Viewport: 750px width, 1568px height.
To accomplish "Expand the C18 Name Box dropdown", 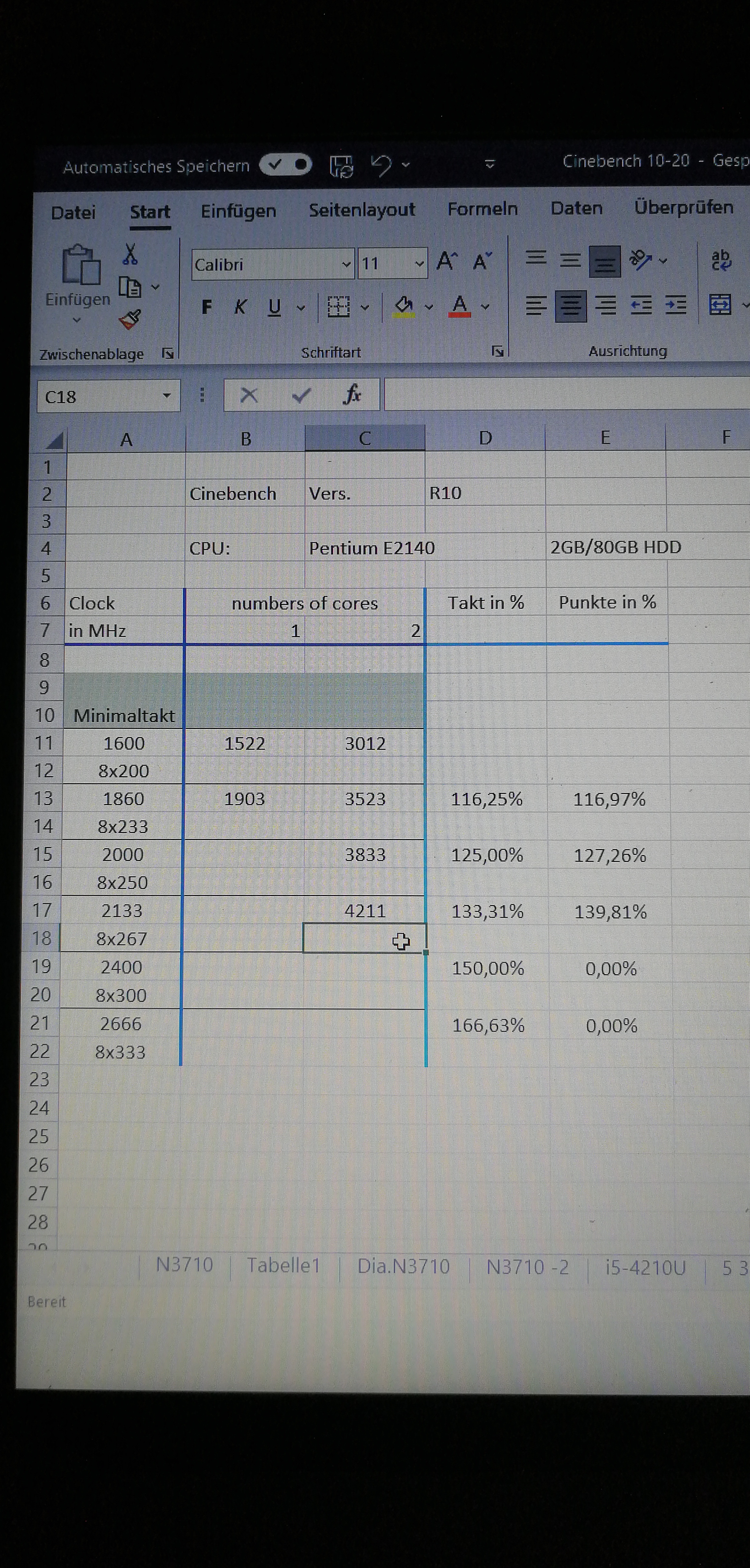I will [x=166, y=396].
